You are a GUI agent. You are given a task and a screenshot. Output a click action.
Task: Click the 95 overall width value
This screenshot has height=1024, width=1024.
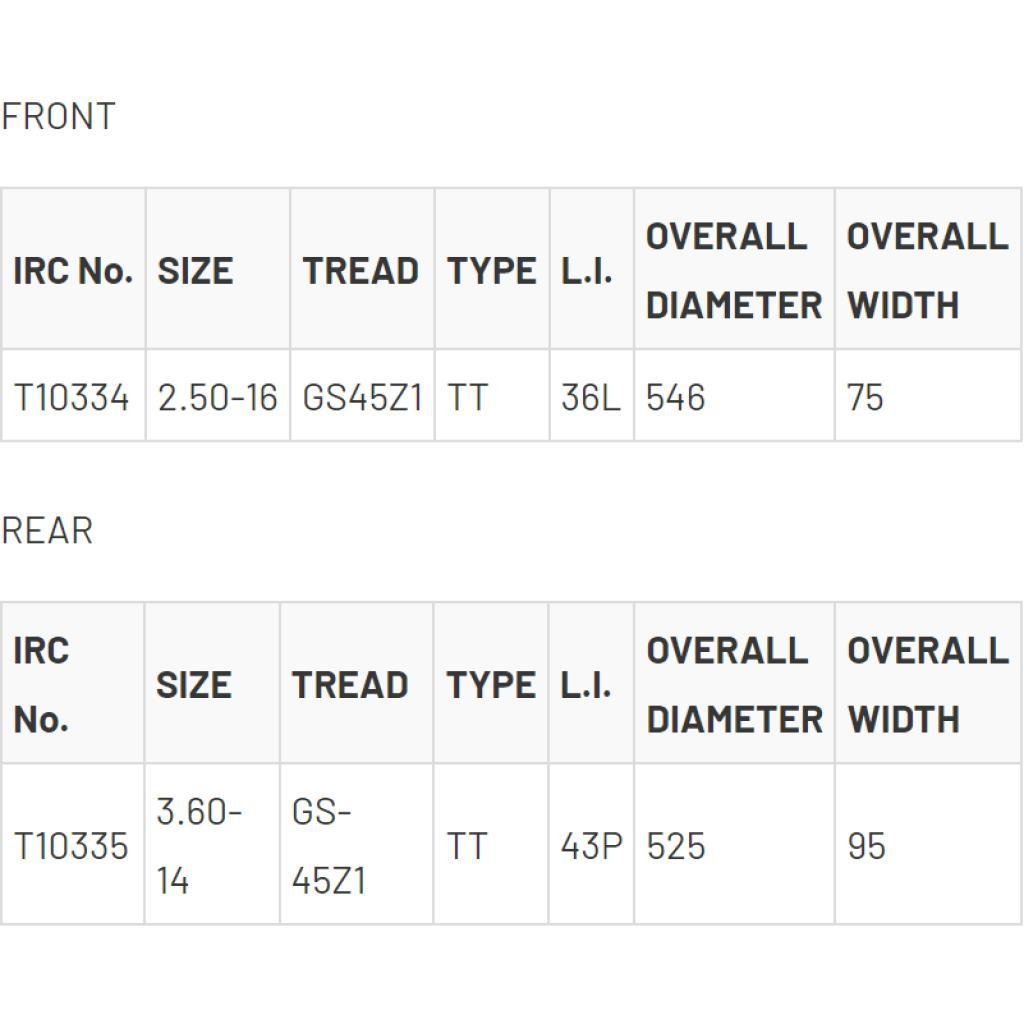coord(867,846)
